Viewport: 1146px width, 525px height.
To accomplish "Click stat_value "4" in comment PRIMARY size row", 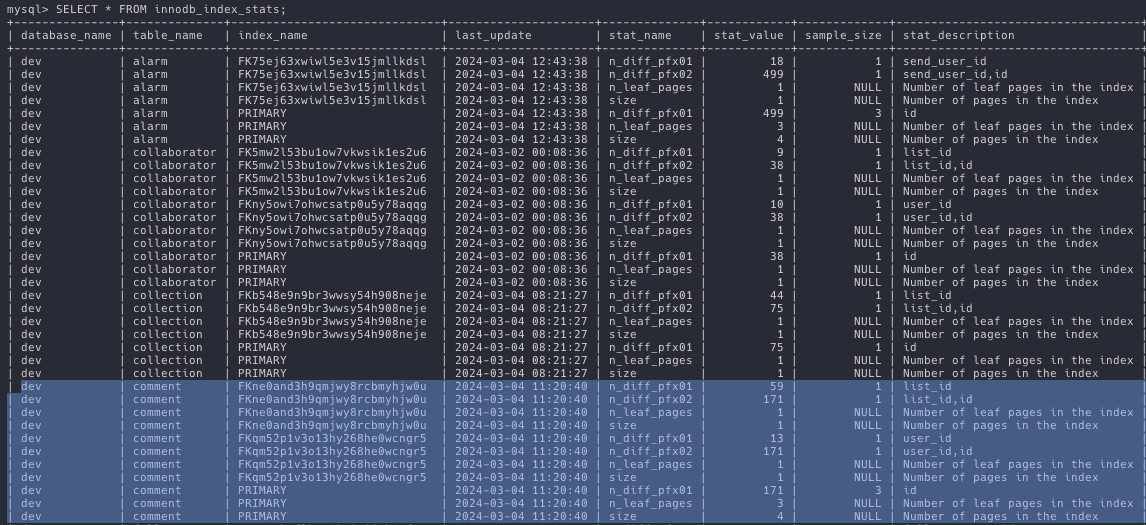I will point(780,516).
